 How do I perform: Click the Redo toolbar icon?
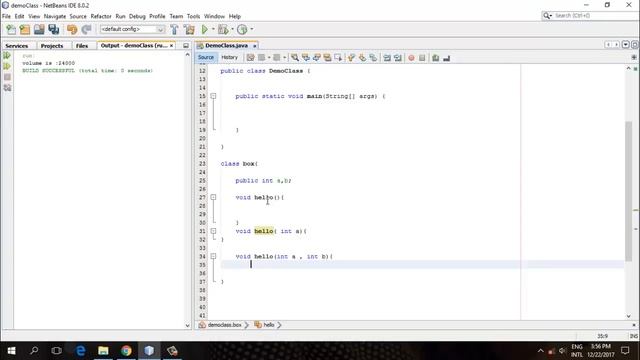(86, 29)
